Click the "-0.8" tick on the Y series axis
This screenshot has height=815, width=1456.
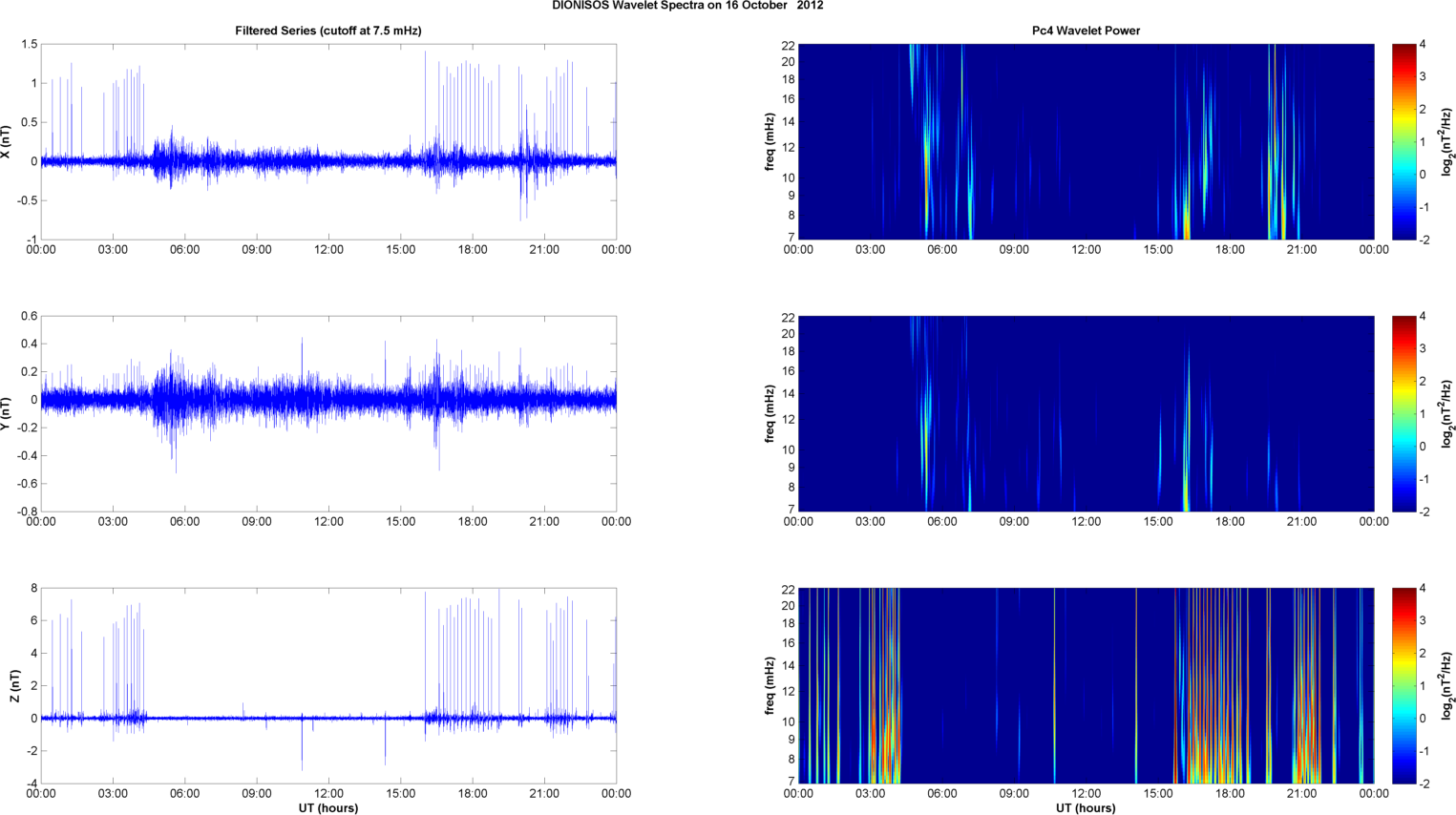pos(27,512)
